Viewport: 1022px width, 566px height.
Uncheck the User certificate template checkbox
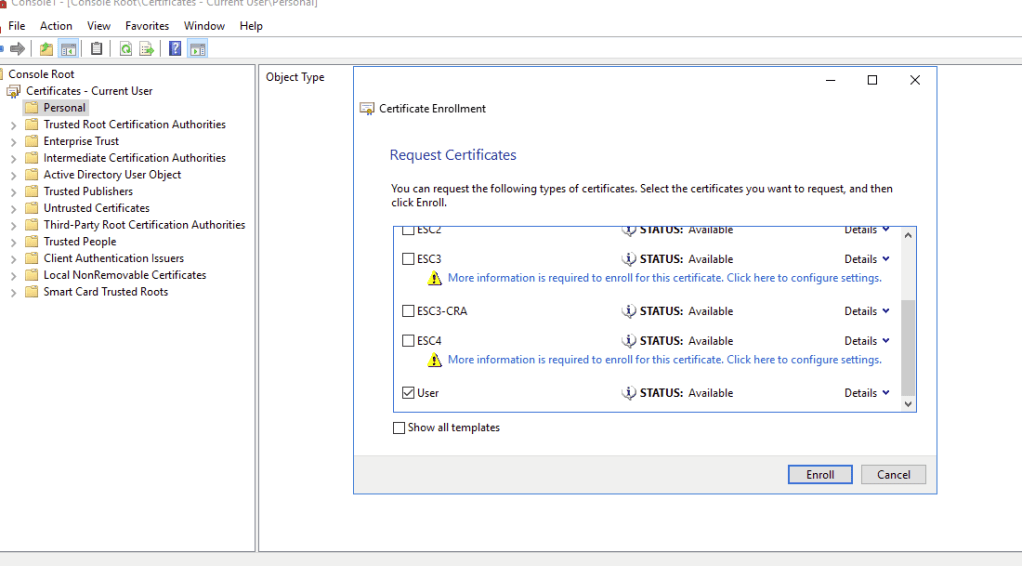[408, 393]
